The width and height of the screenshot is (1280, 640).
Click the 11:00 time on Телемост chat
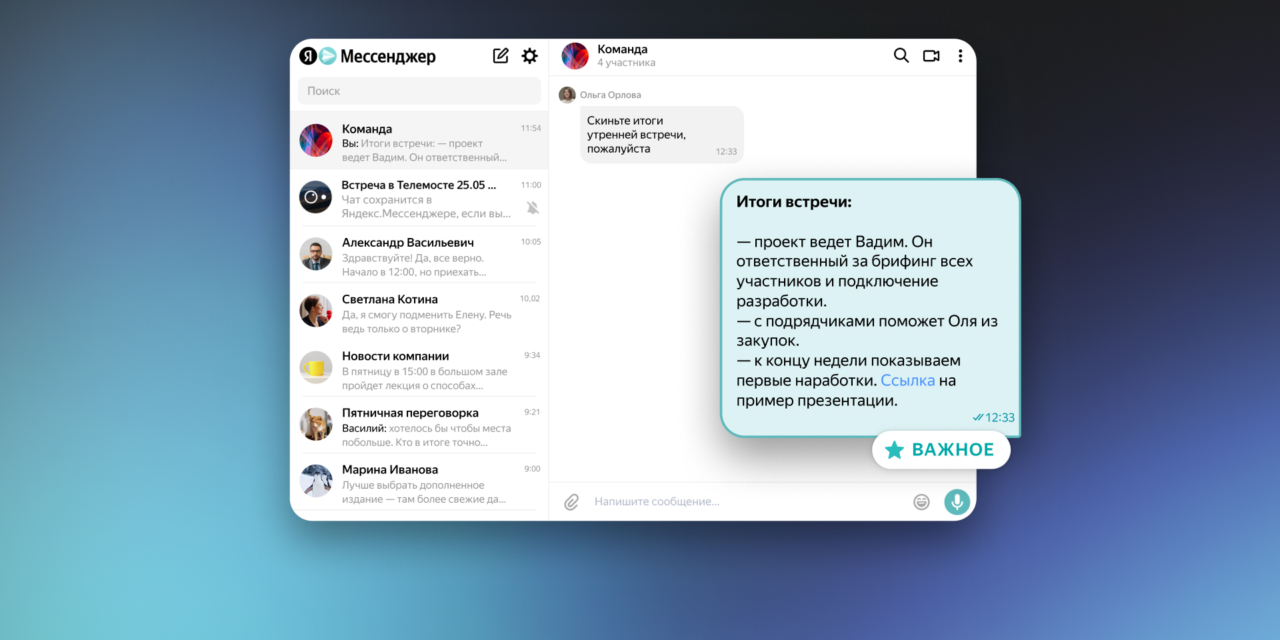(x=531, y=185)
